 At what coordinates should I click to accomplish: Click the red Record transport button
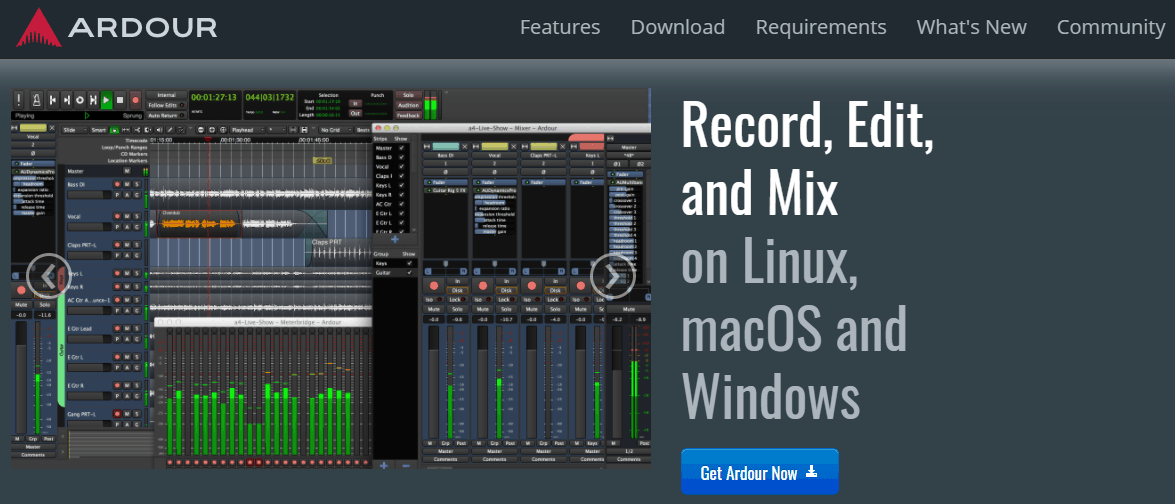tap(134, 100)
